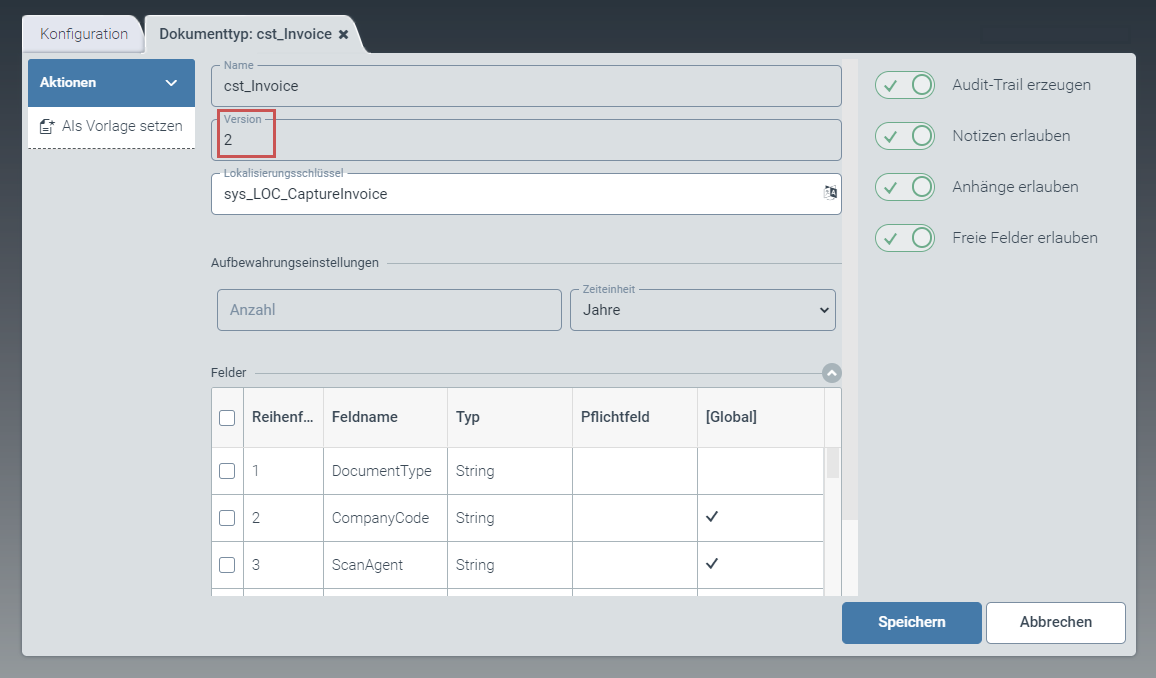The image size is (1156, 678).
Task: Select the CompanyCode row checkbox
Action: click(227, 517)
